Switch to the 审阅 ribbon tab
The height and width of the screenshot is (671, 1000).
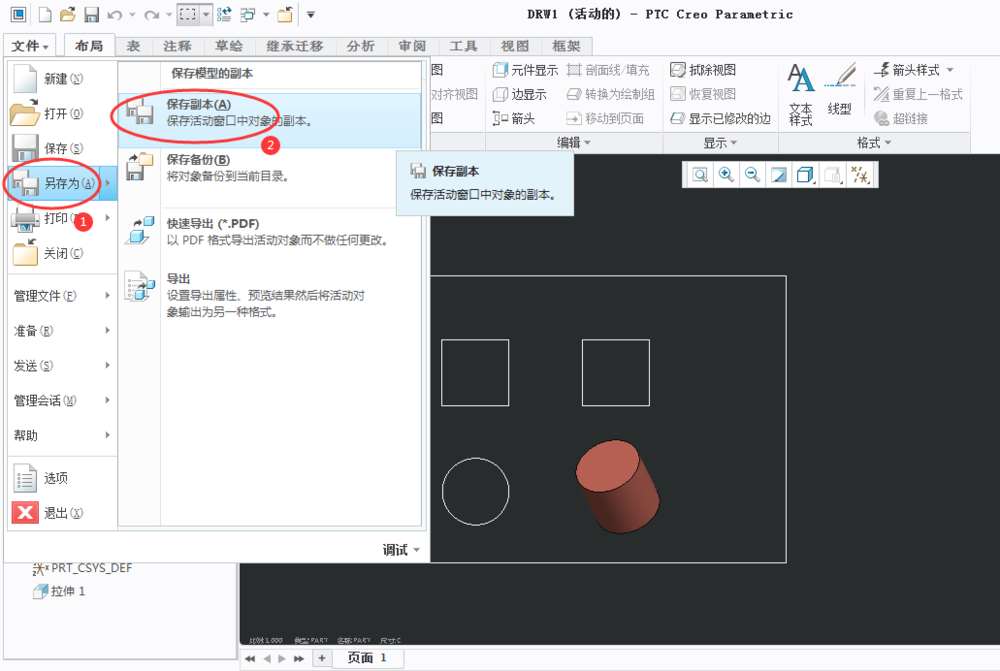click(412, 46)
